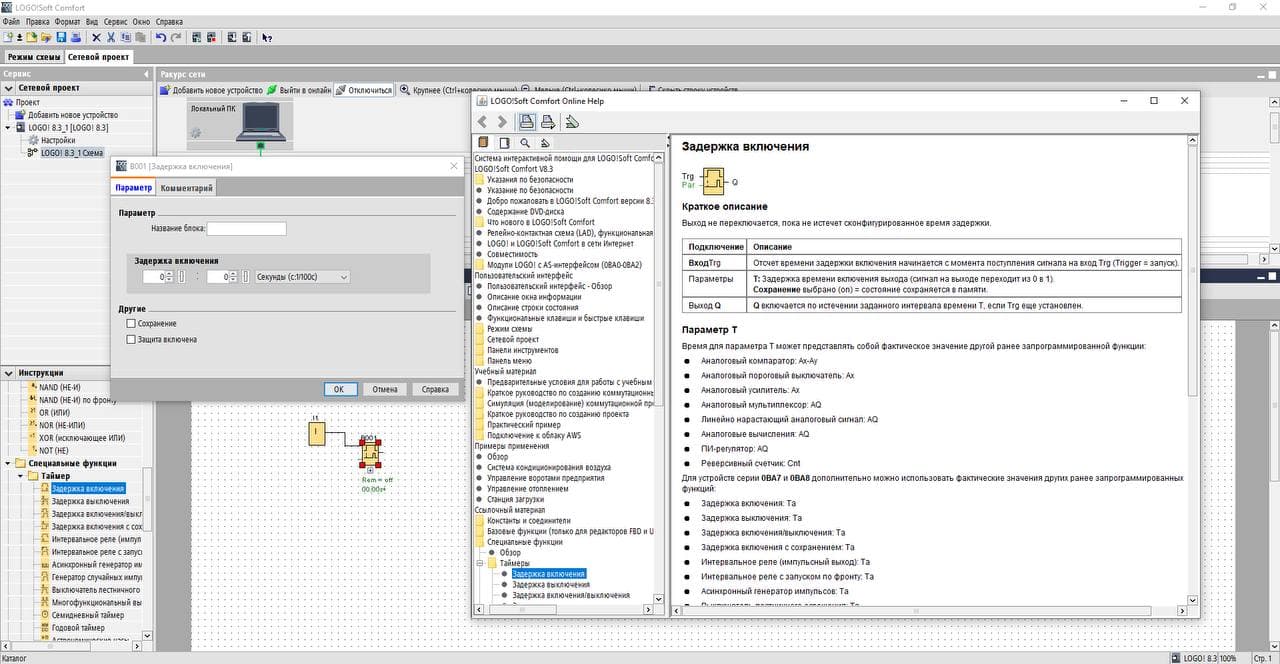The height and width of the screenshot is (664, 1280).
Task: Confirm the dialog with OK
Action: point(339,389)
